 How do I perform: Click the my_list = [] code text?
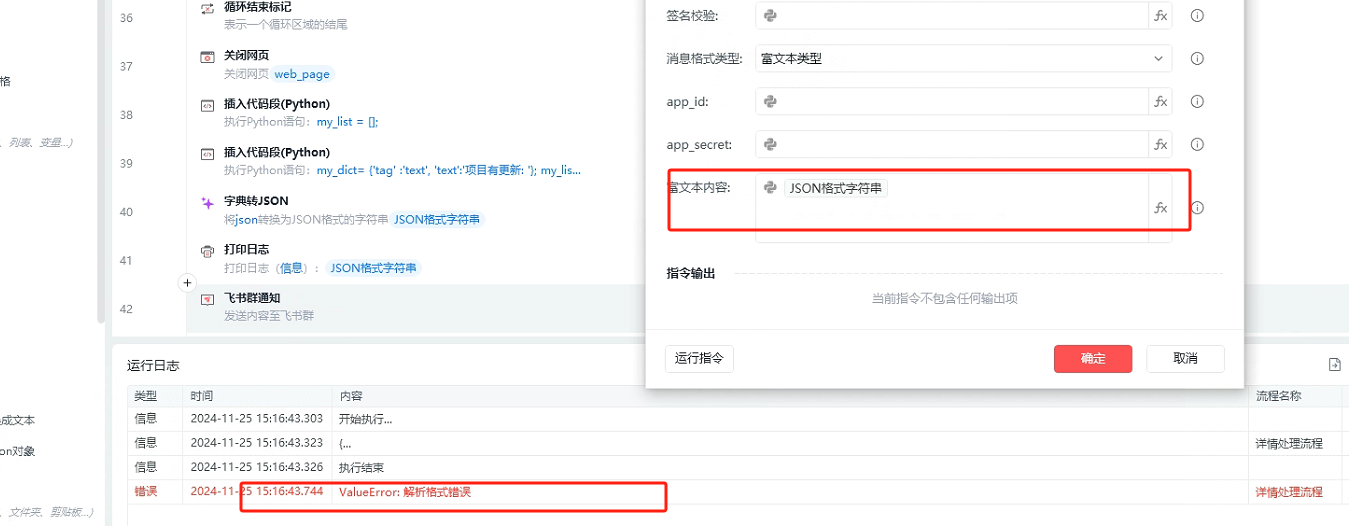(348, 122)
